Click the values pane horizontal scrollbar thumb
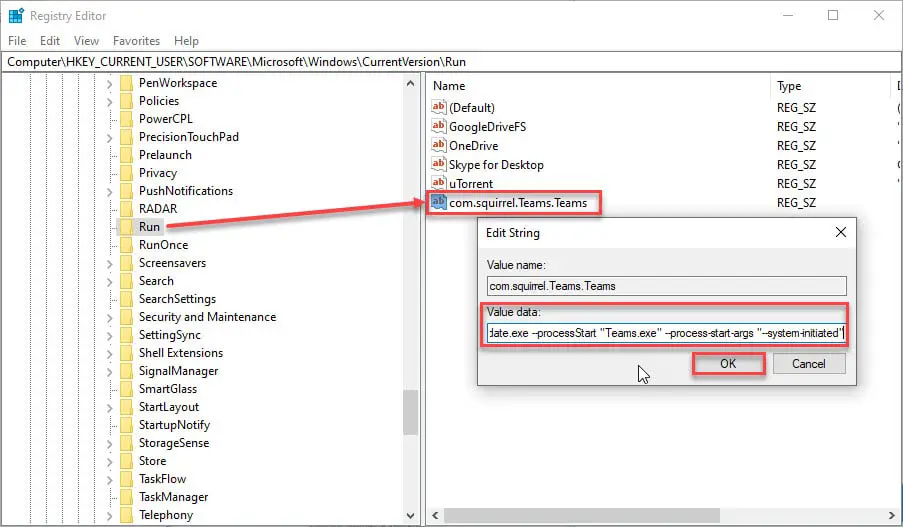The width and height of the screenshot is (903, 527). (582, 515)
